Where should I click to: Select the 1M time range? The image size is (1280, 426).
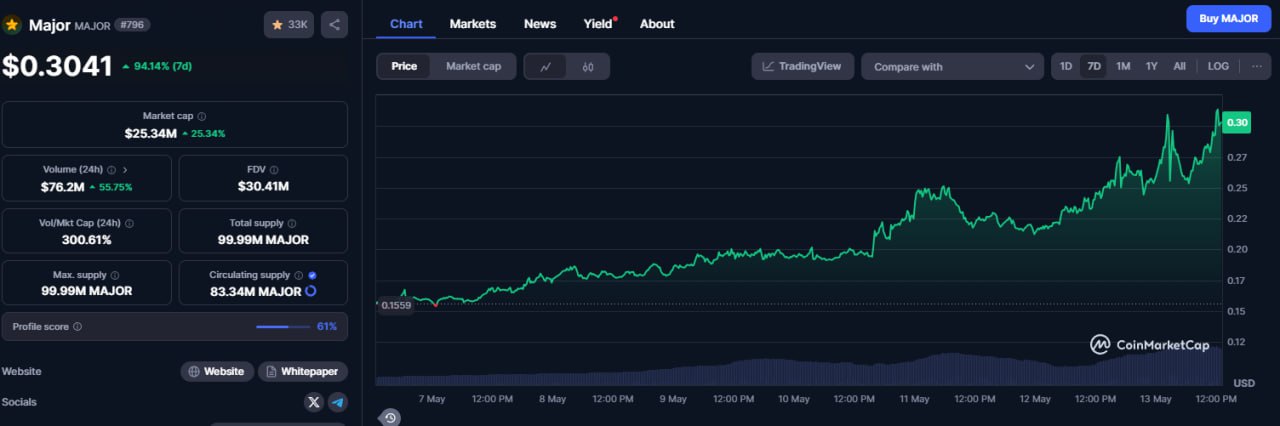coord(1123,66)
